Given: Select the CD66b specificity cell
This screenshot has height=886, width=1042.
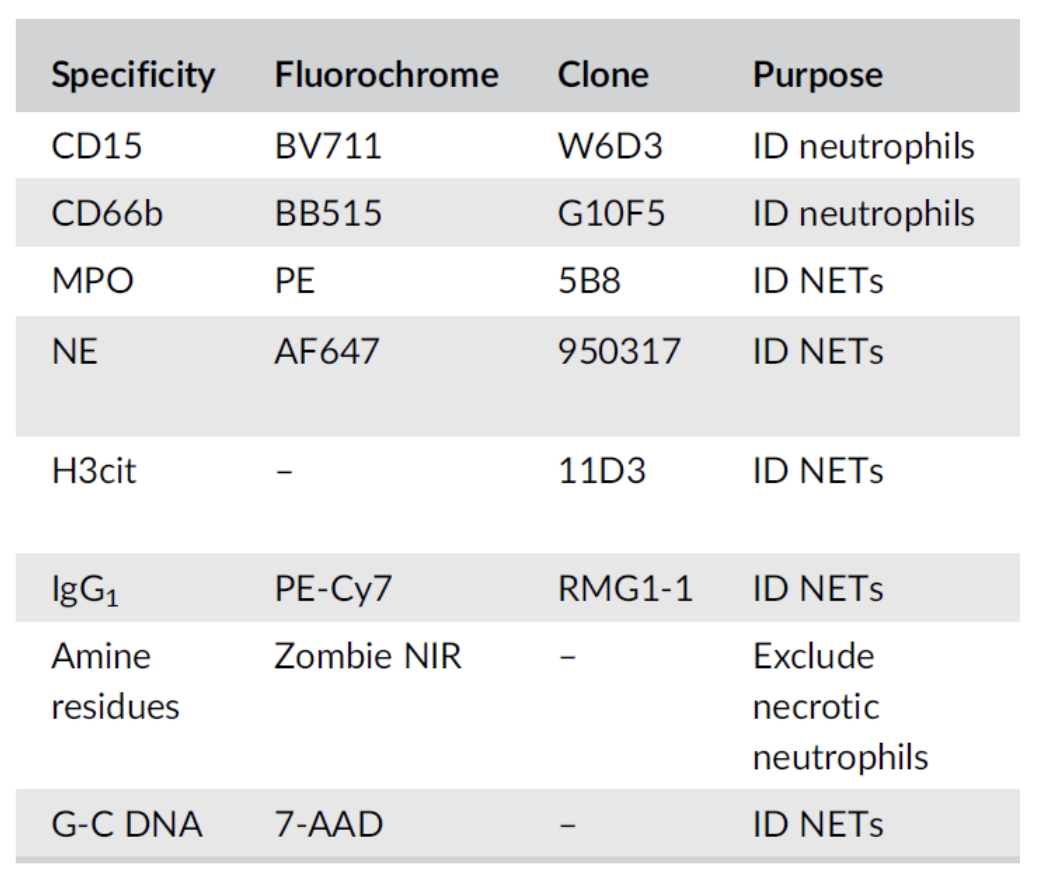Looking at the screenshot, I should (106, 213).
